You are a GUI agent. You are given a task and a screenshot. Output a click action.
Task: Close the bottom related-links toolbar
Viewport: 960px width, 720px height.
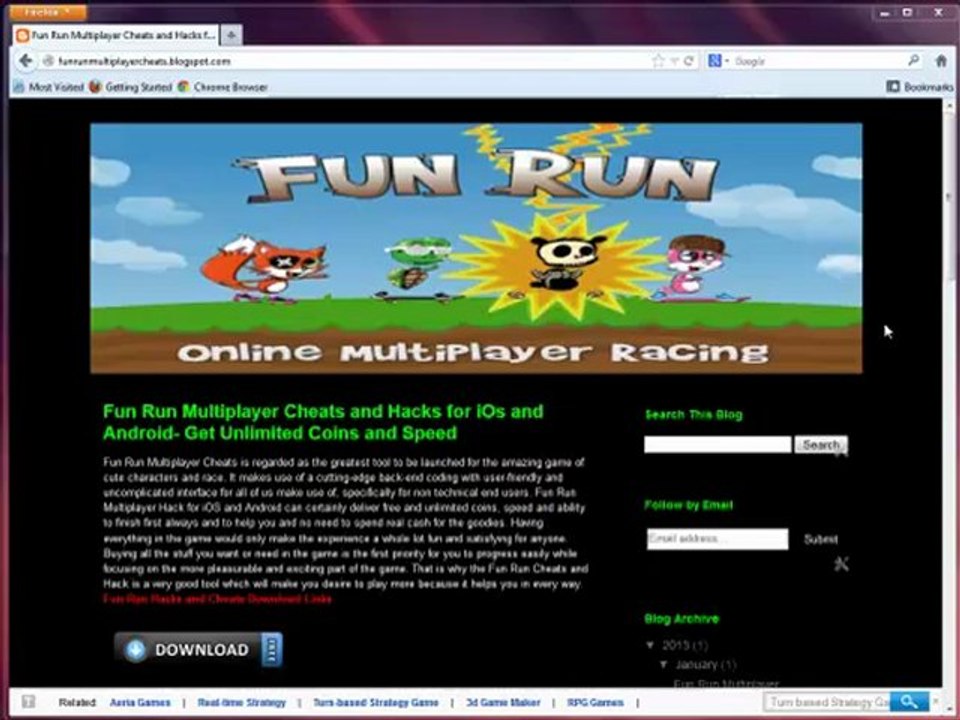coord(936,700)
